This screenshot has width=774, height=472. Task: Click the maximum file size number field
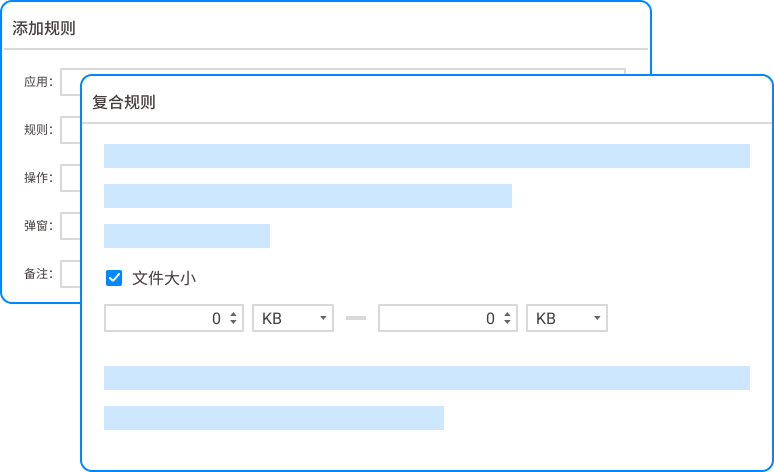(x=436, y=318)
